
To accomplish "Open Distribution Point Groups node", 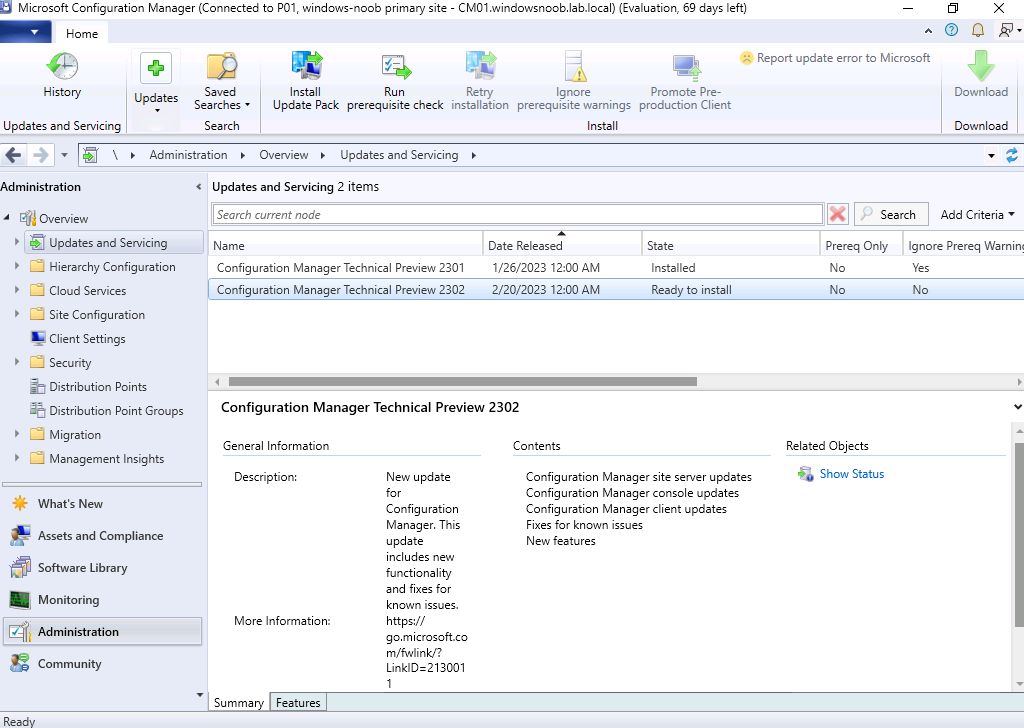I will pos(116,411).
